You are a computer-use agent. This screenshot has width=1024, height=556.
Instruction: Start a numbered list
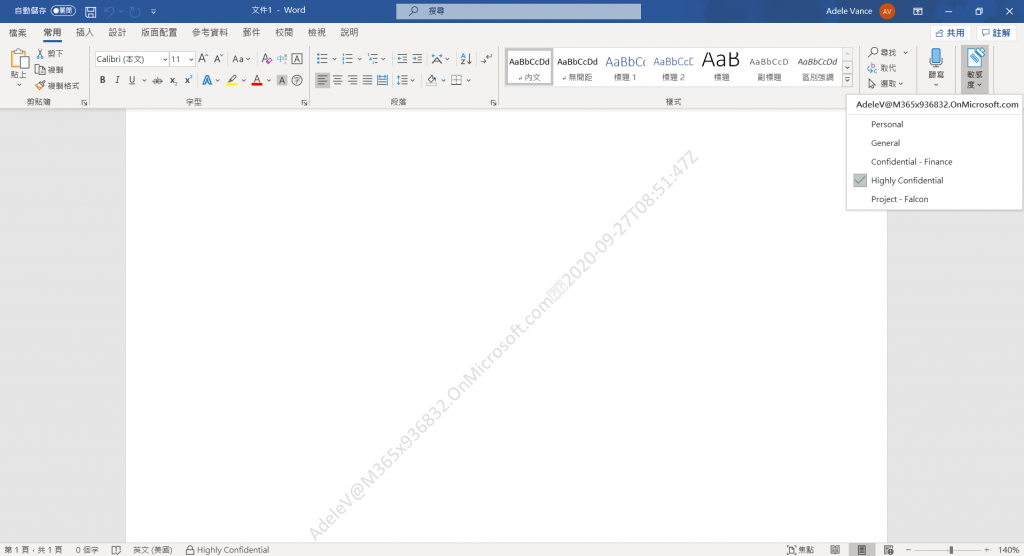347,59
